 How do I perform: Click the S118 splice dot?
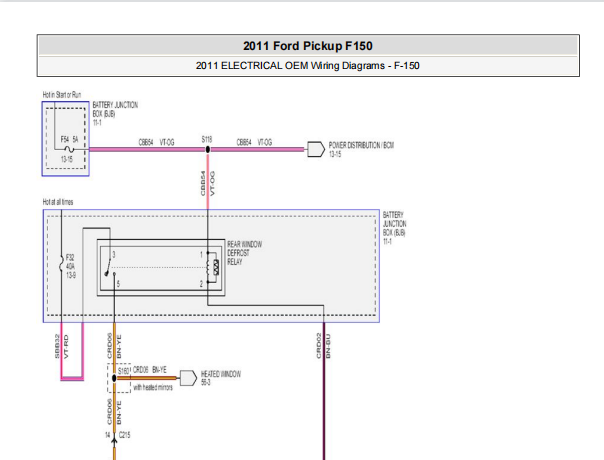[208, 149]
